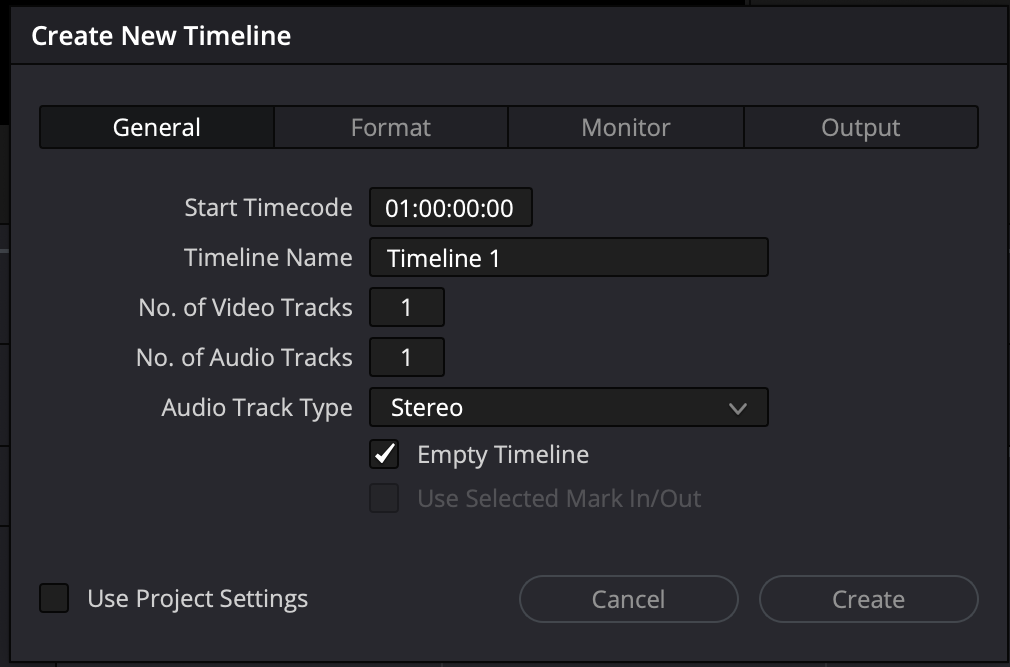Select the Timeline Name field
Screen dimensions: 1010x667
tap(568, 257)
